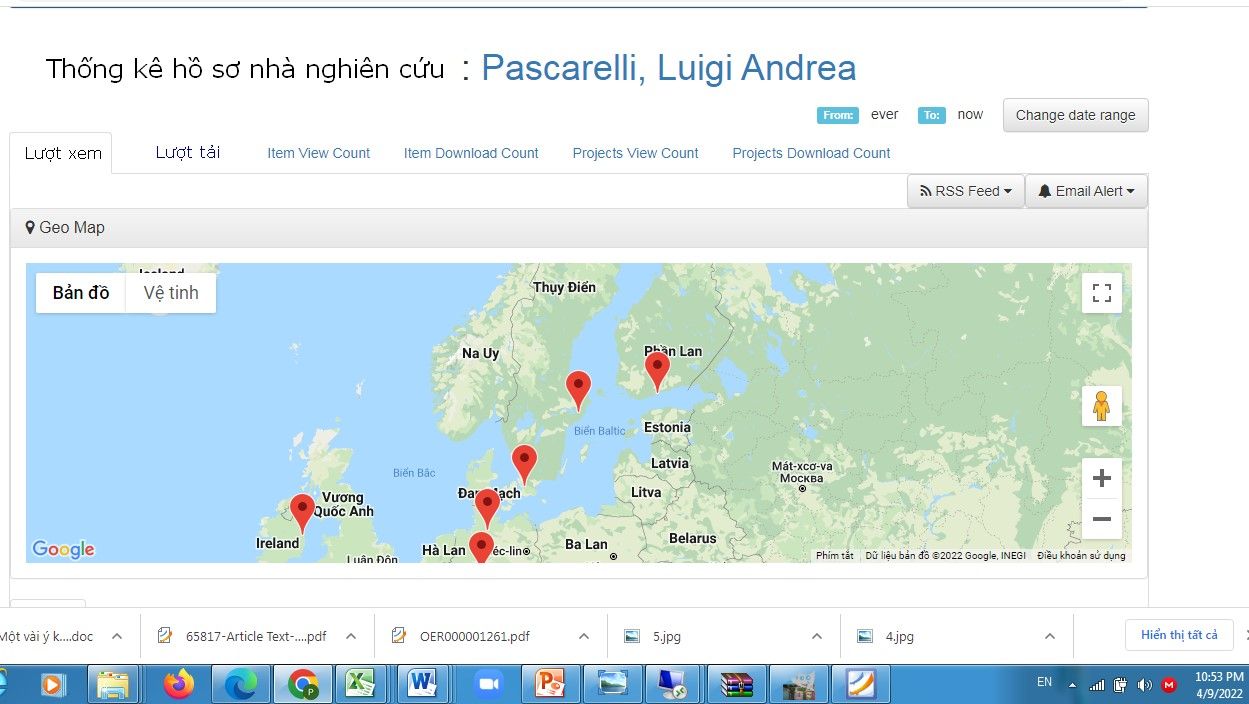Select the marker on Sweden's east coast
The width and height of the screenshot is (1249, 704).
pyautogui.click(x=578, y=390)
